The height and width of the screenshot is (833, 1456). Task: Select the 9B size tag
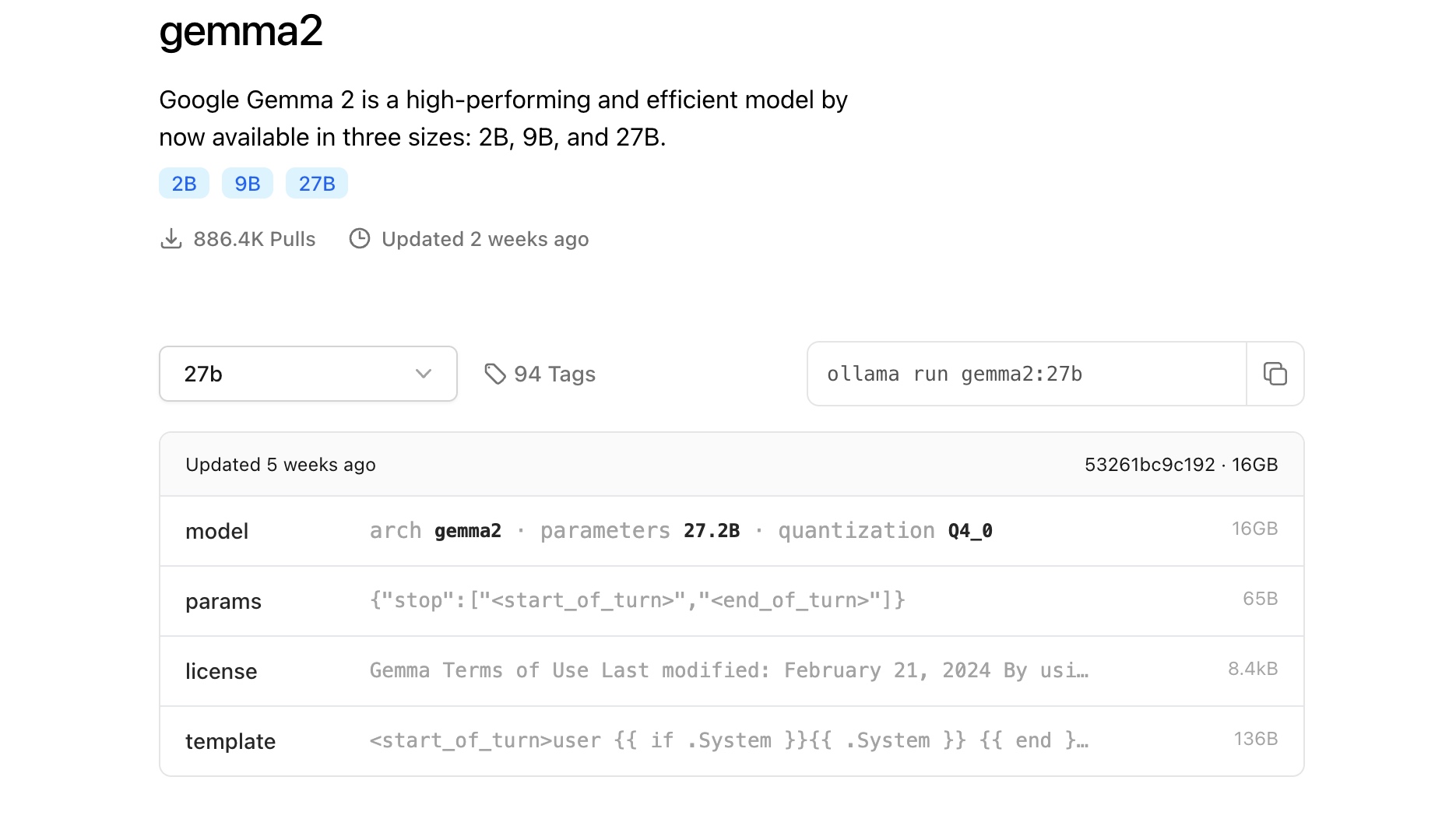tap(248, 183)
